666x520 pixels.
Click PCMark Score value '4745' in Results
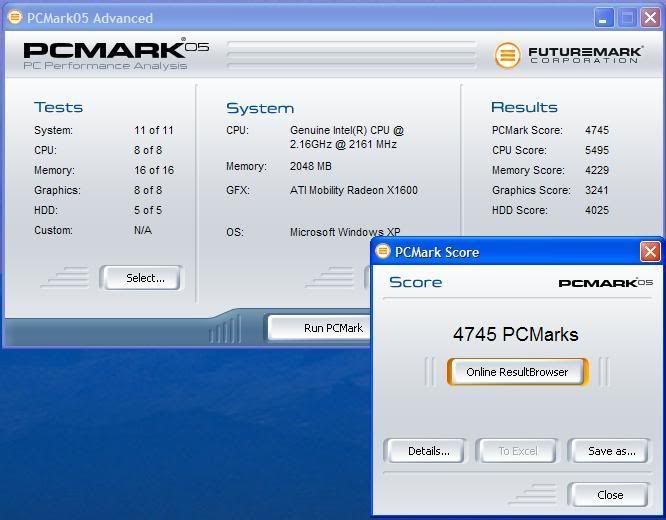point(597,130)
